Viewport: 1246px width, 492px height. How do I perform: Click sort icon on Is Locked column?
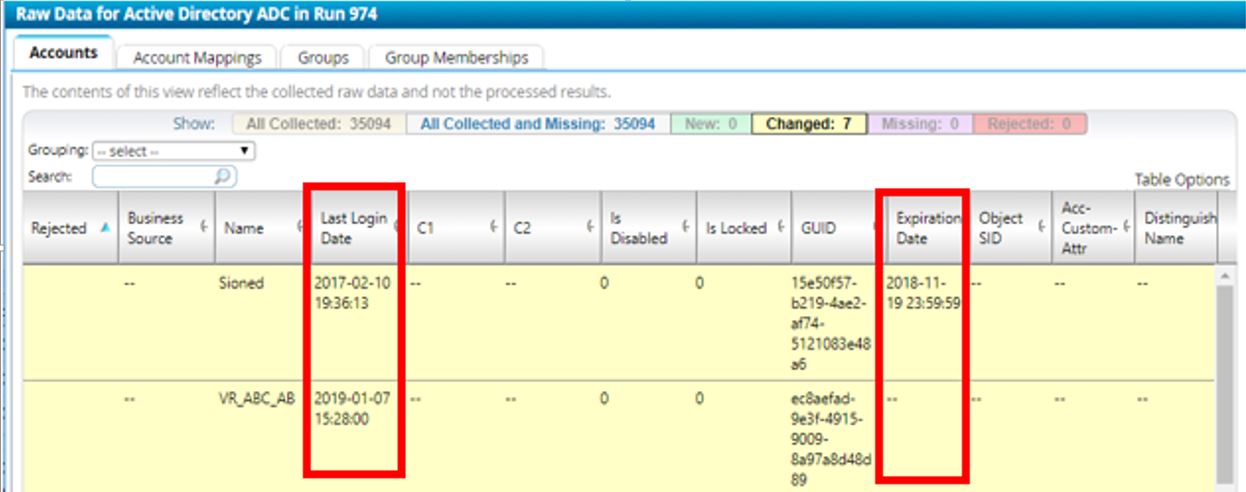[780, 228]
